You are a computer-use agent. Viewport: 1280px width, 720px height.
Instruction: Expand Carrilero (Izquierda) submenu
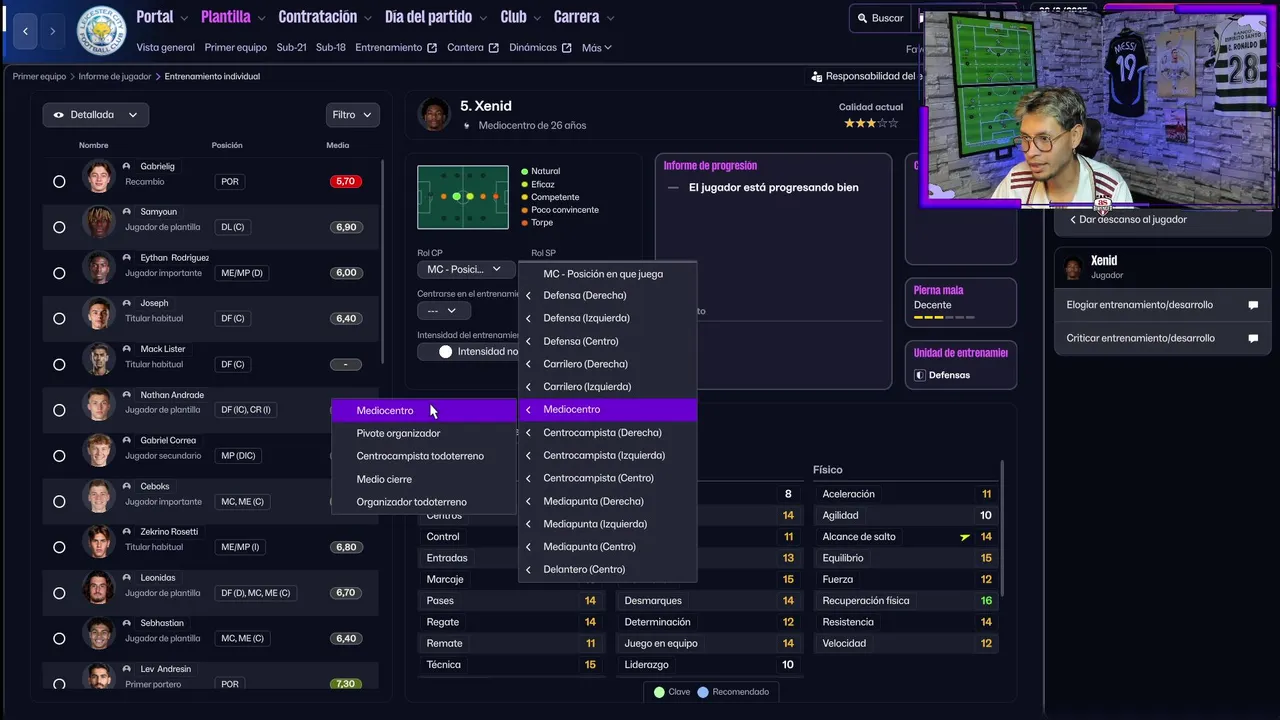point(607,387)
